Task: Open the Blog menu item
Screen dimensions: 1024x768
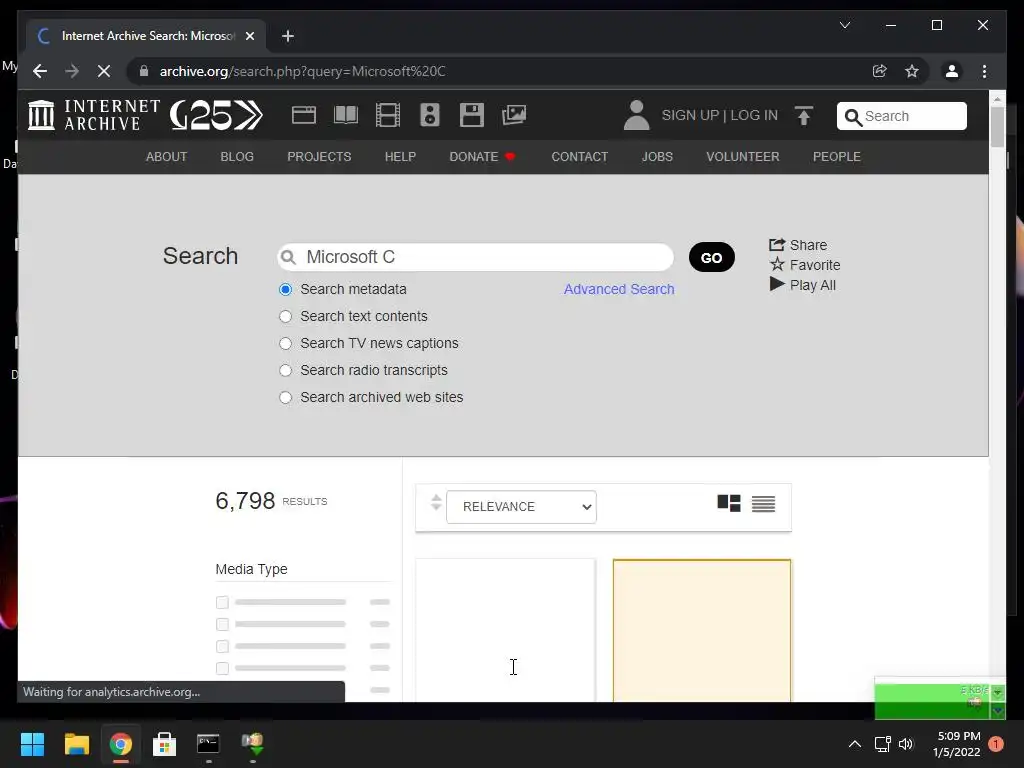Action: pyautogui.click(x=237, y=157)
